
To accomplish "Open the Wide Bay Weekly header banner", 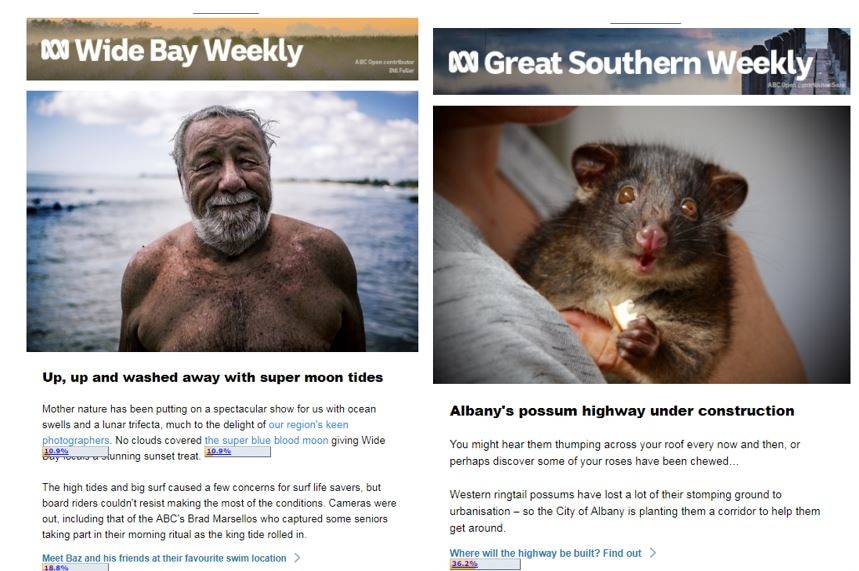I will [x=222, y=49].
